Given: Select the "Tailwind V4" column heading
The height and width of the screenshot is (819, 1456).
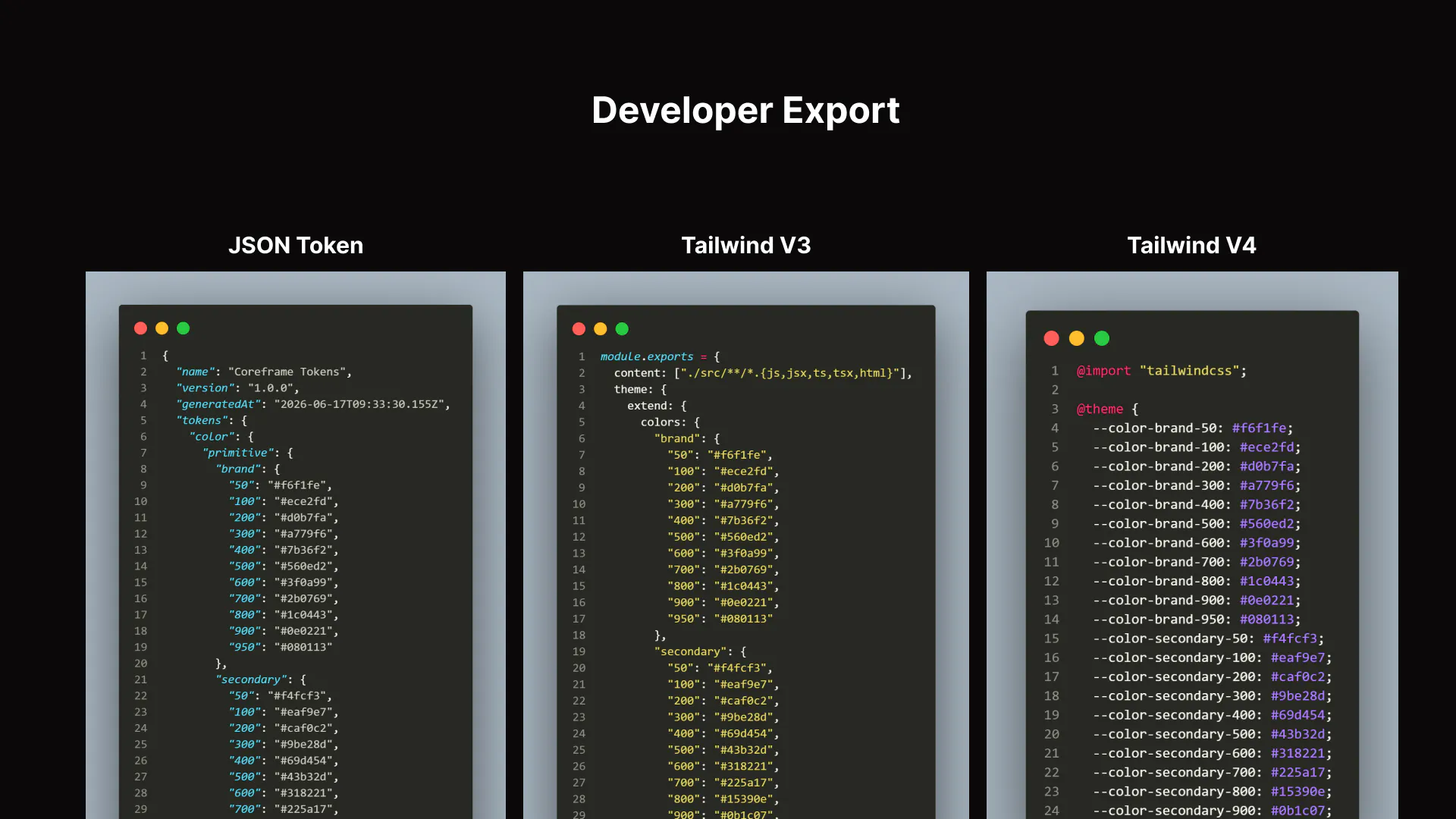Looking at the screenshot, I should (x=1191, y=246).
